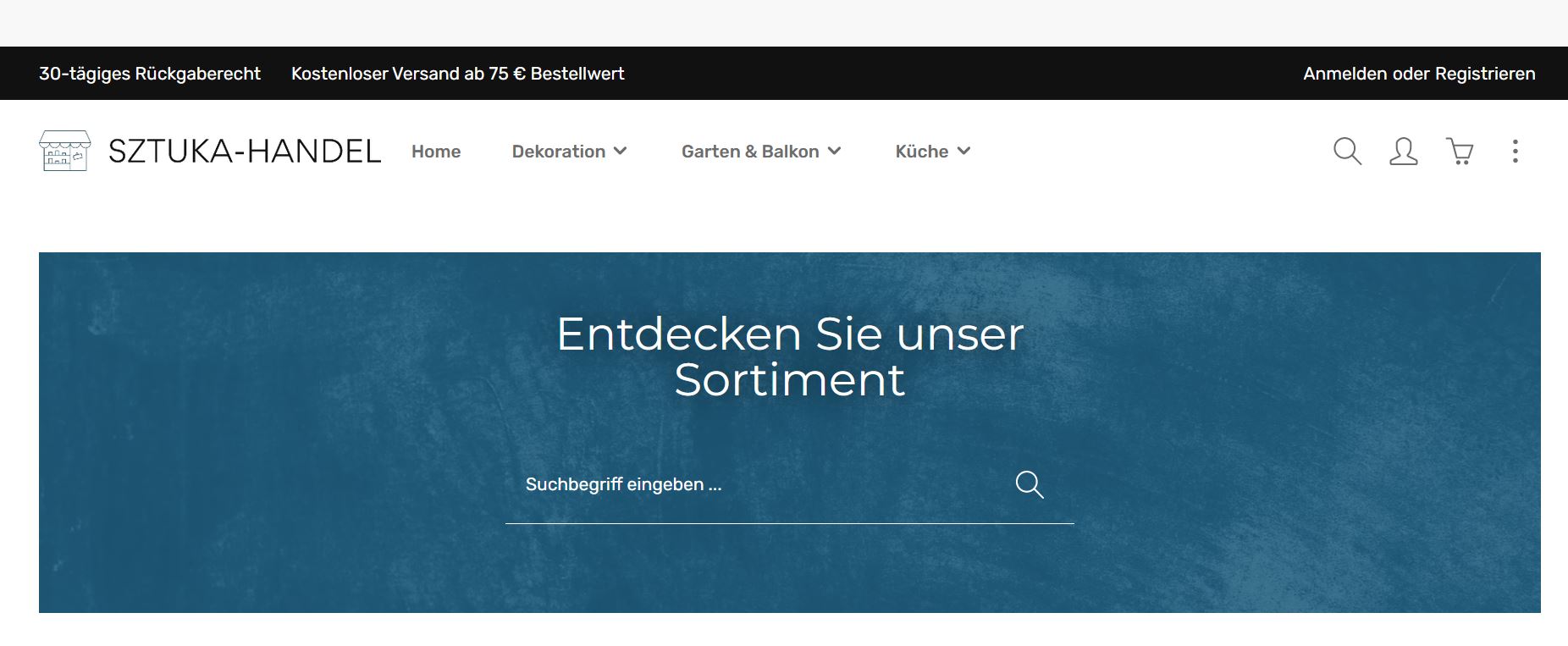Click the SZTUKA-HANDEL brand name

coord(245,152)
